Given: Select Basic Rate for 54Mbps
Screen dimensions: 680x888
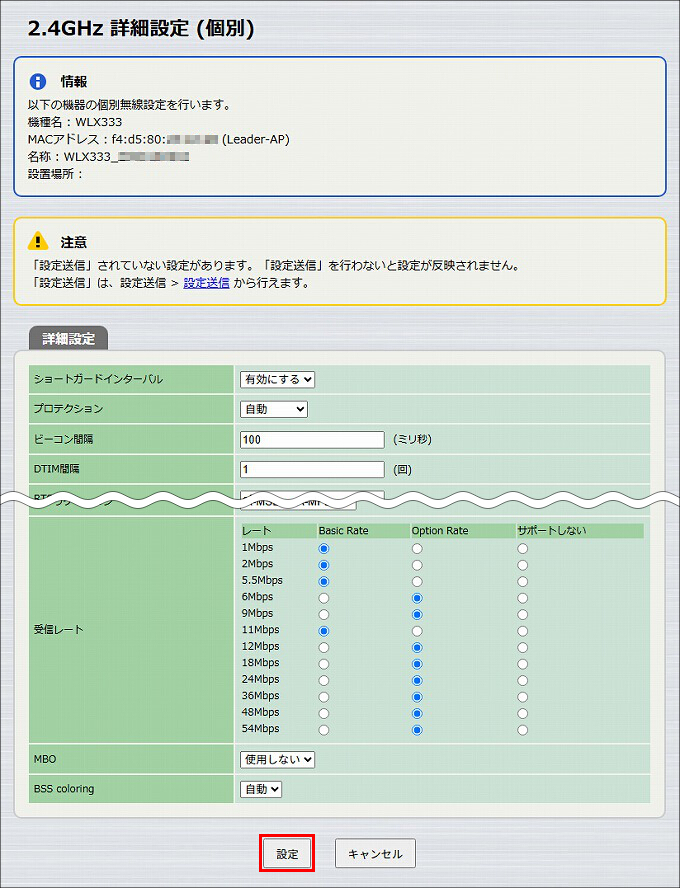Looking at the screenshot, I should click(x=324, y=730).
